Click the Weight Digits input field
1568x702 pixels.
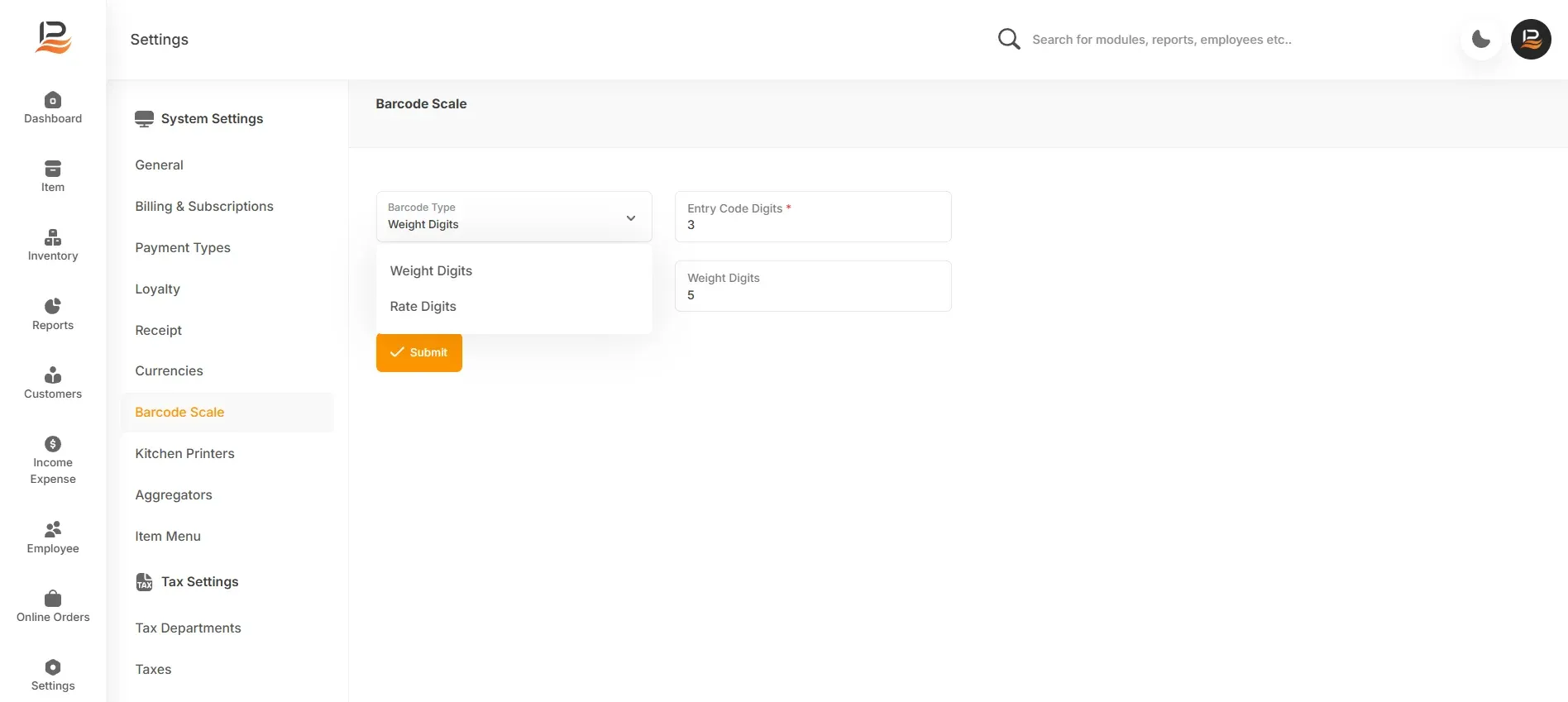(813, 286)
